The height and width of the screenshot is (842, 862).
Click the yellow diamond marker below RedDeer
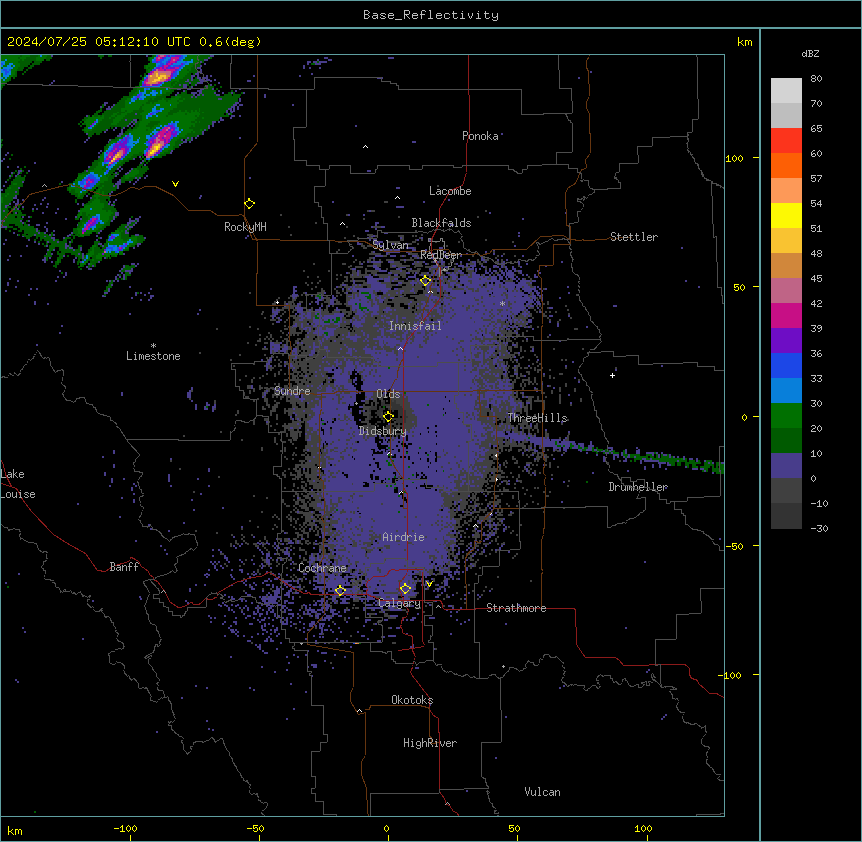coord(426,281)
